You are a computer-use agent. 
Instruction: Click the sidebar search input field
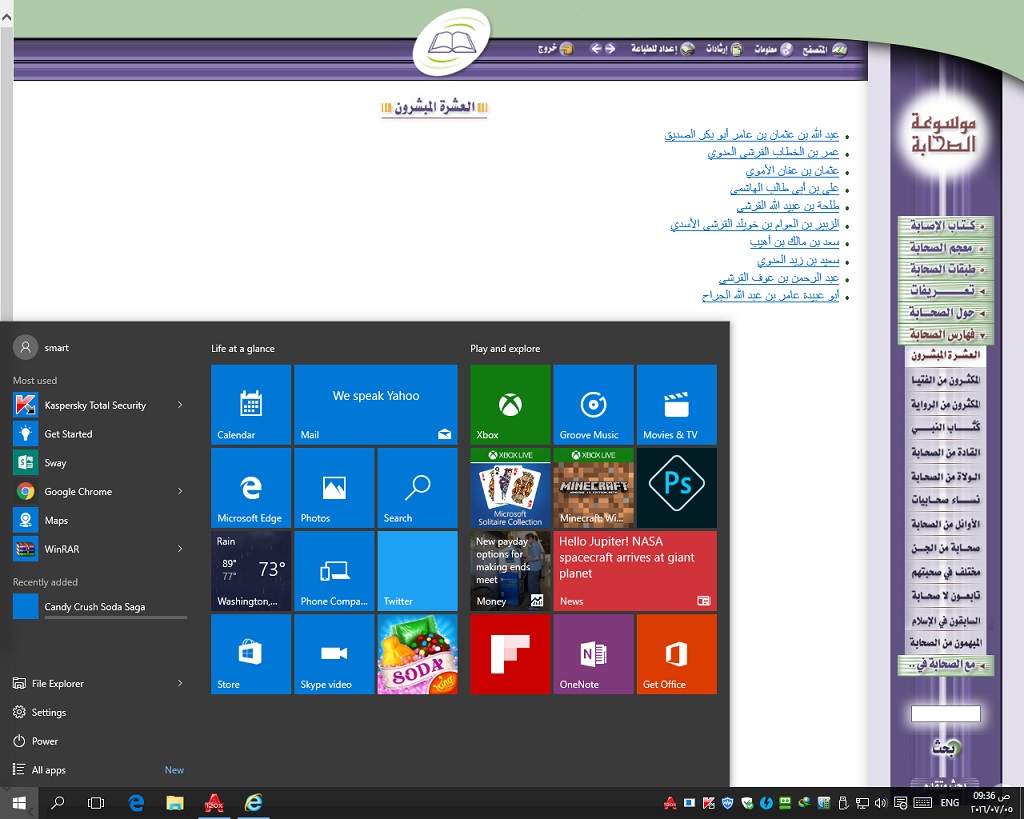pyautogui.click(x=946, y=713)
